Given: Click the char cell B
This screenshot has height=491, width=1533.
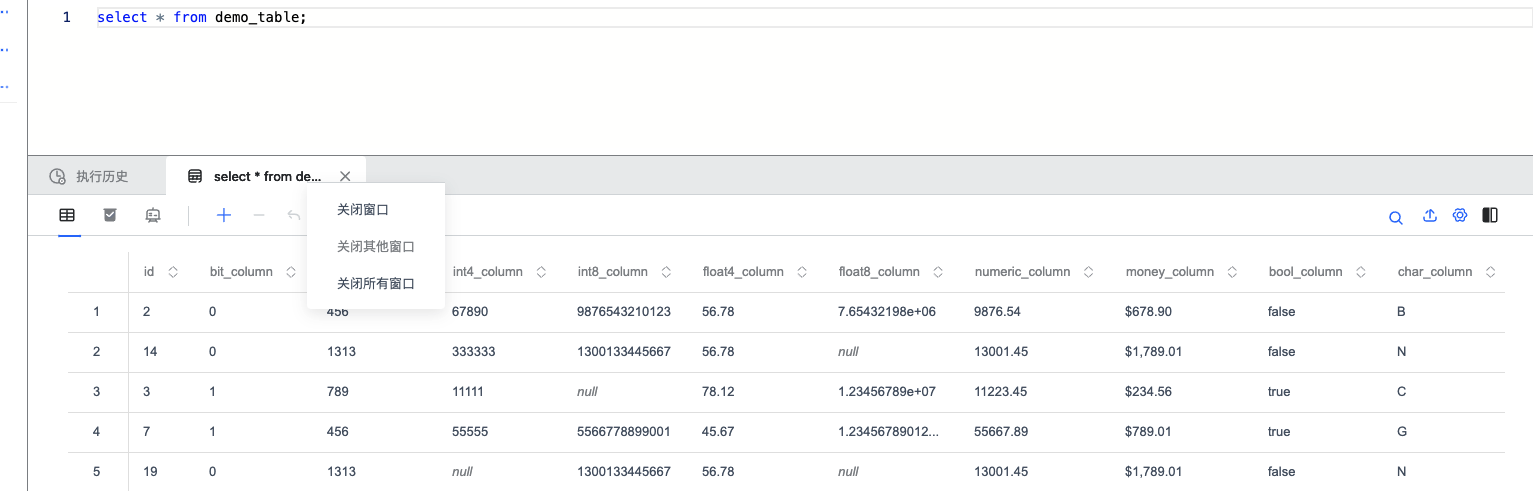Looking at the screenshot, I should point(1401,312).
